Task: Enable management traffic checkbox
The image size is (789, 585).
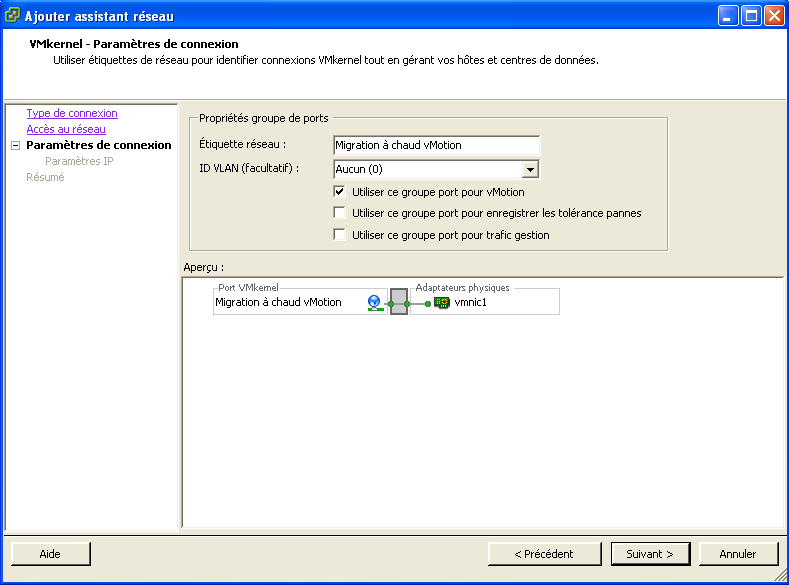Action: pos(340,235)
